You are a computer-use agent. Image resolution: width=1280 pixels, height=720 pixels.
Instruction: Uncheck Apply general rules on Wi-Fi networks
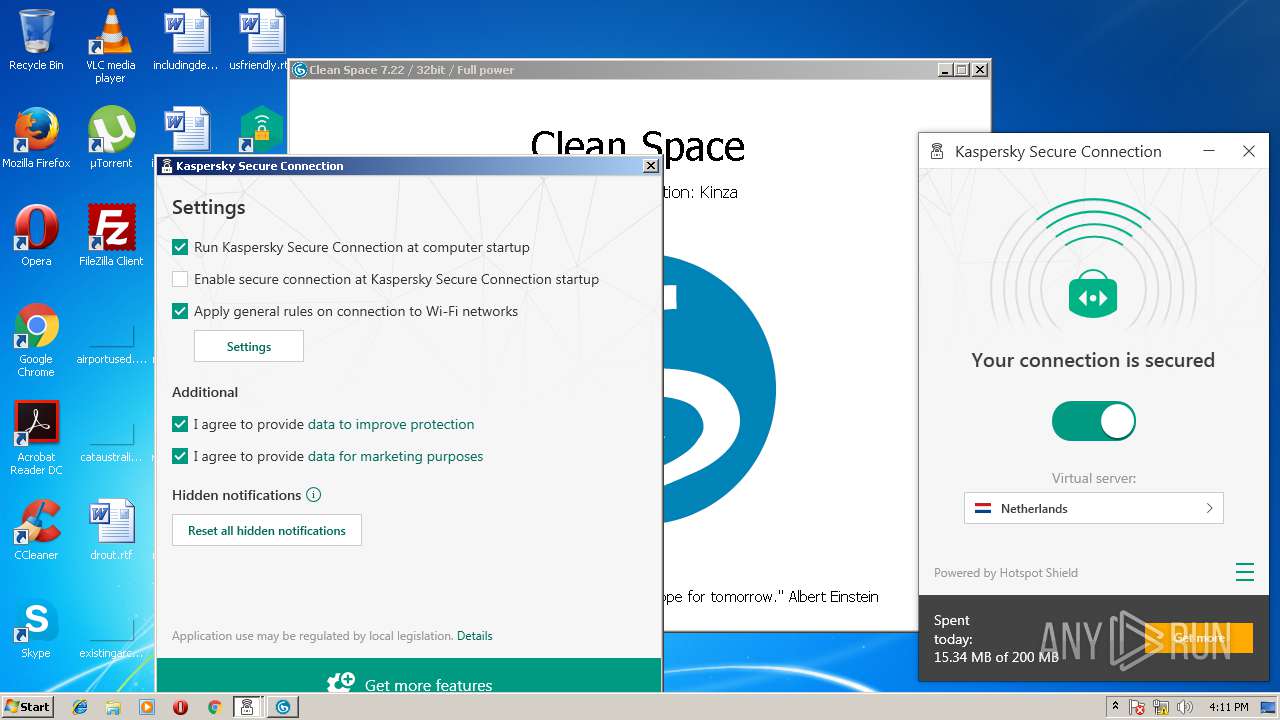click(x=180, y=311)
